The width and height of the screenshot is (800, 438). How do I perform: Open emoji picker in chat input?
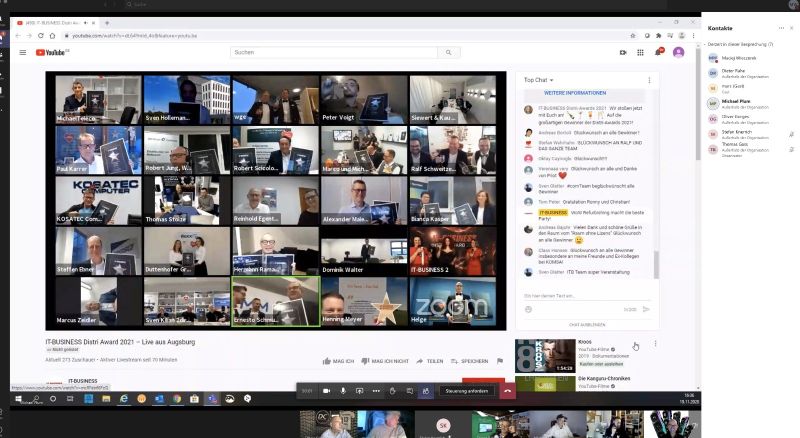[x=528, y=309]
